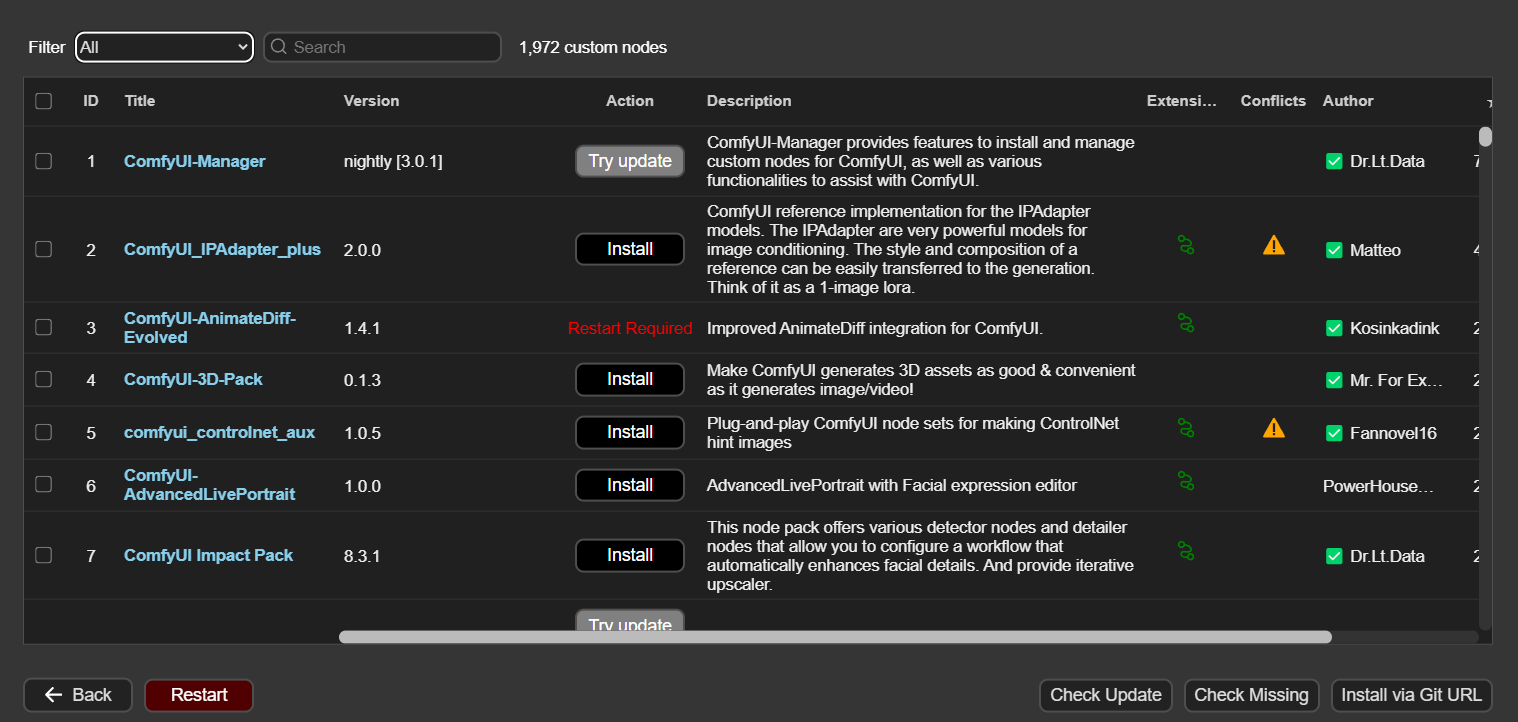Image resolution: width=1518 pixels, height=722 pixels.
Task: Open the comfyui_controlnet_aux title link
Action: click(x=219, y=433)
